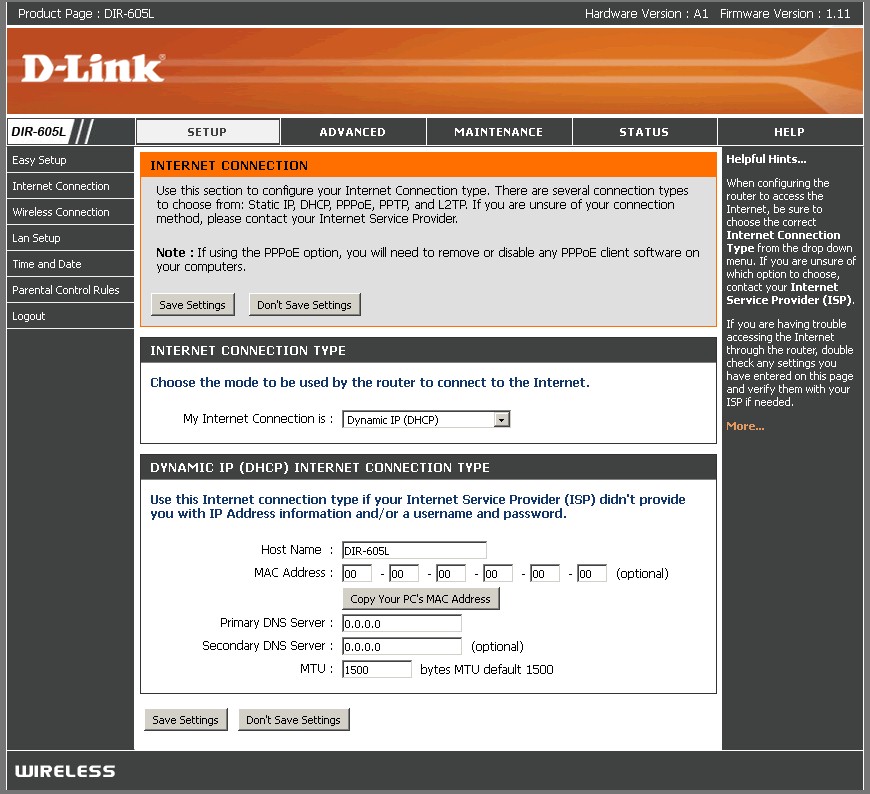
Task: Switch to the ADVANCED tab
Action: [353, 132]
